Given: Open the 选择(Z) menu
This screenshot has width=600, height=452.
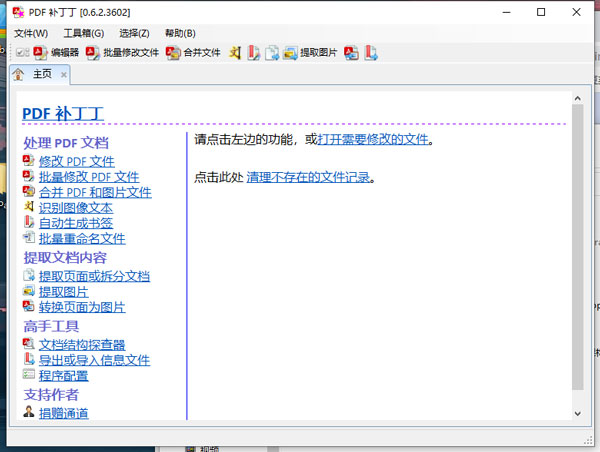Looking at the screenshot, I should tap(134, 33).
